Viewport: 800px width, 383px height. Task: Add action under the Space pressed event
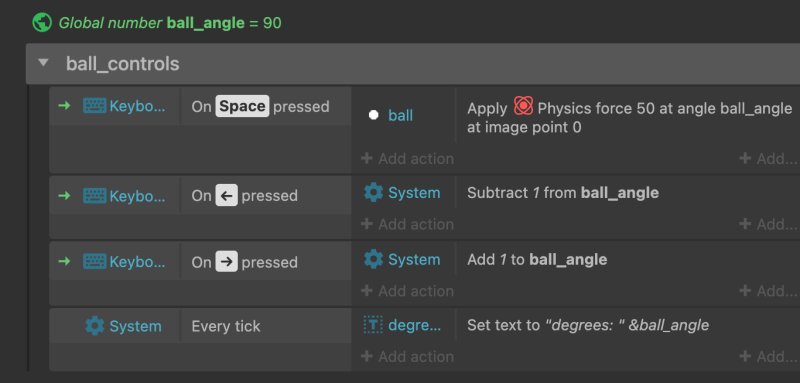(x=407, y=159)
